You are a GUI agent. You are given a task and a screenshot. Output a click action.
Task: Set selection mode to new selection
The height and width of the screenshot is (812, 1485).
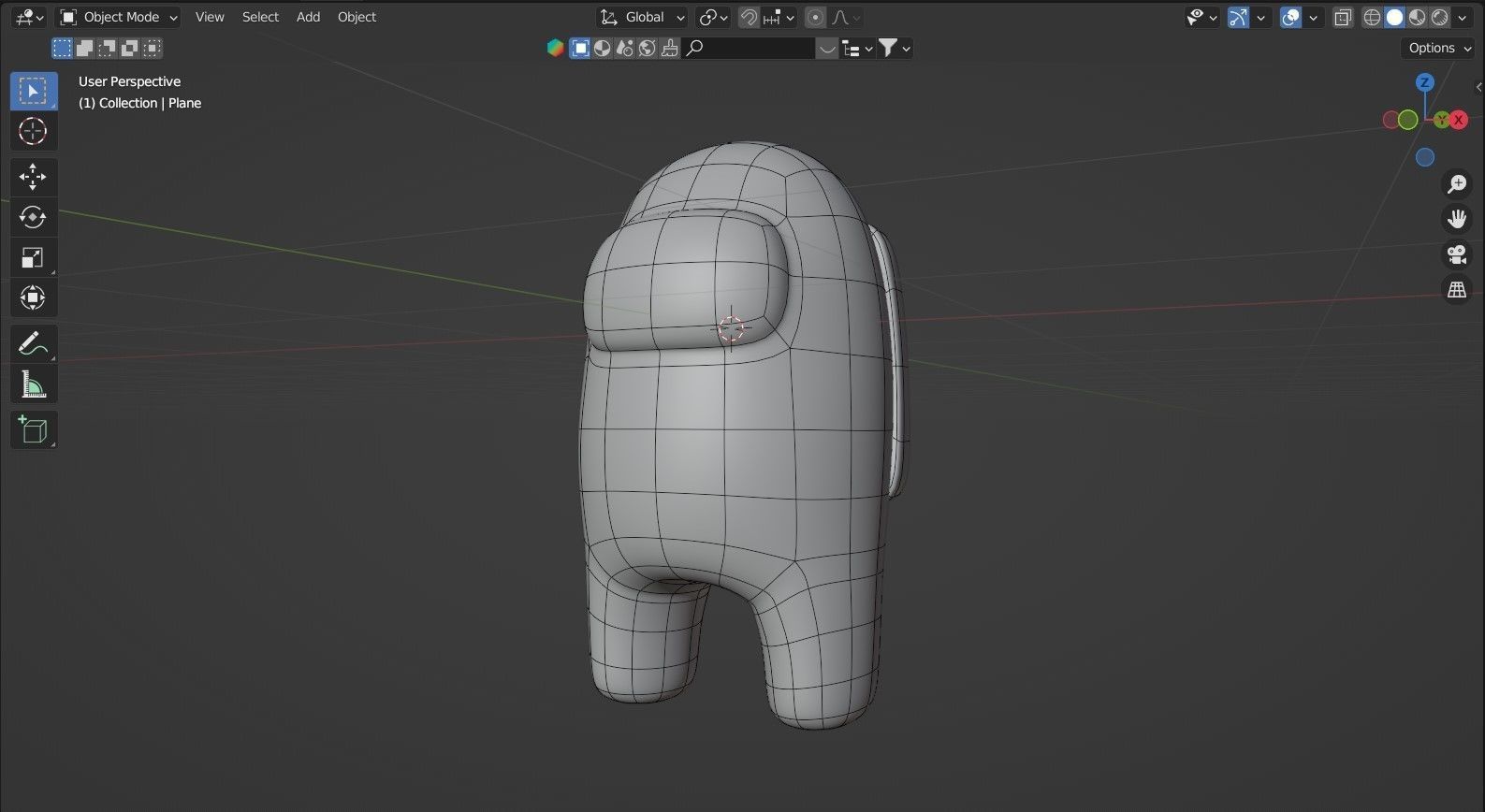(62, 48)
